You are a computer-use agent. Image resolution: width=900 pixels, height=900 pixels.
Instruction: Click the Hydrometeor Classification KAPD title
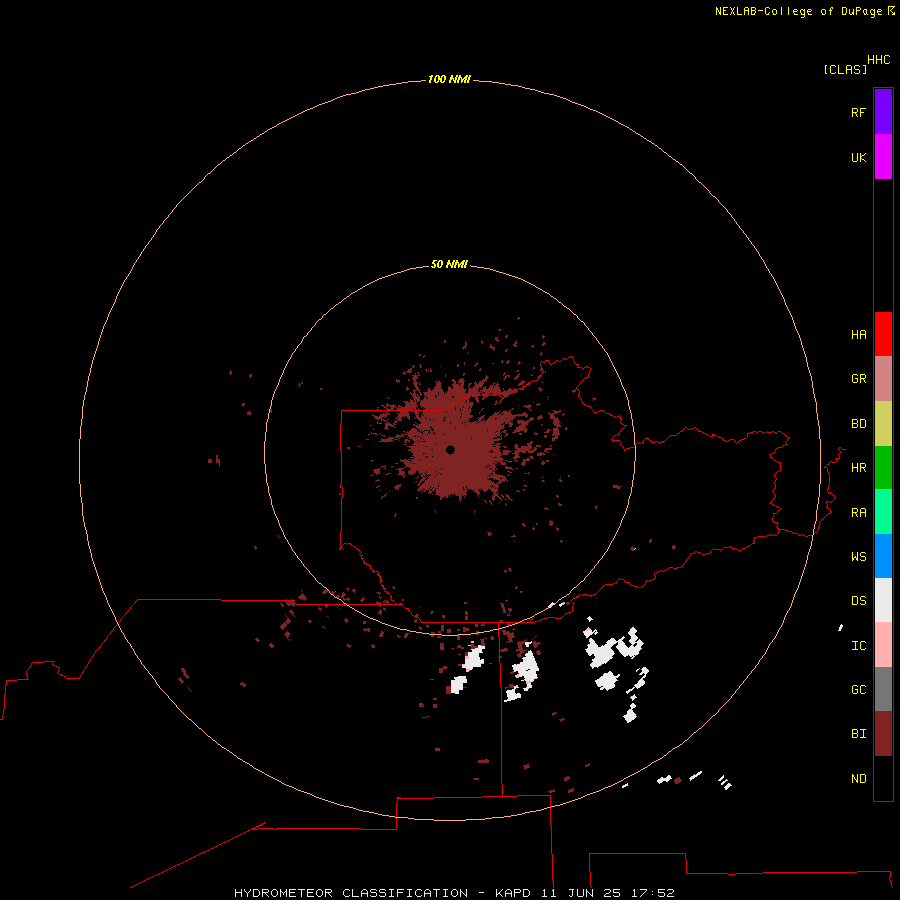click(x=454, y=893)
